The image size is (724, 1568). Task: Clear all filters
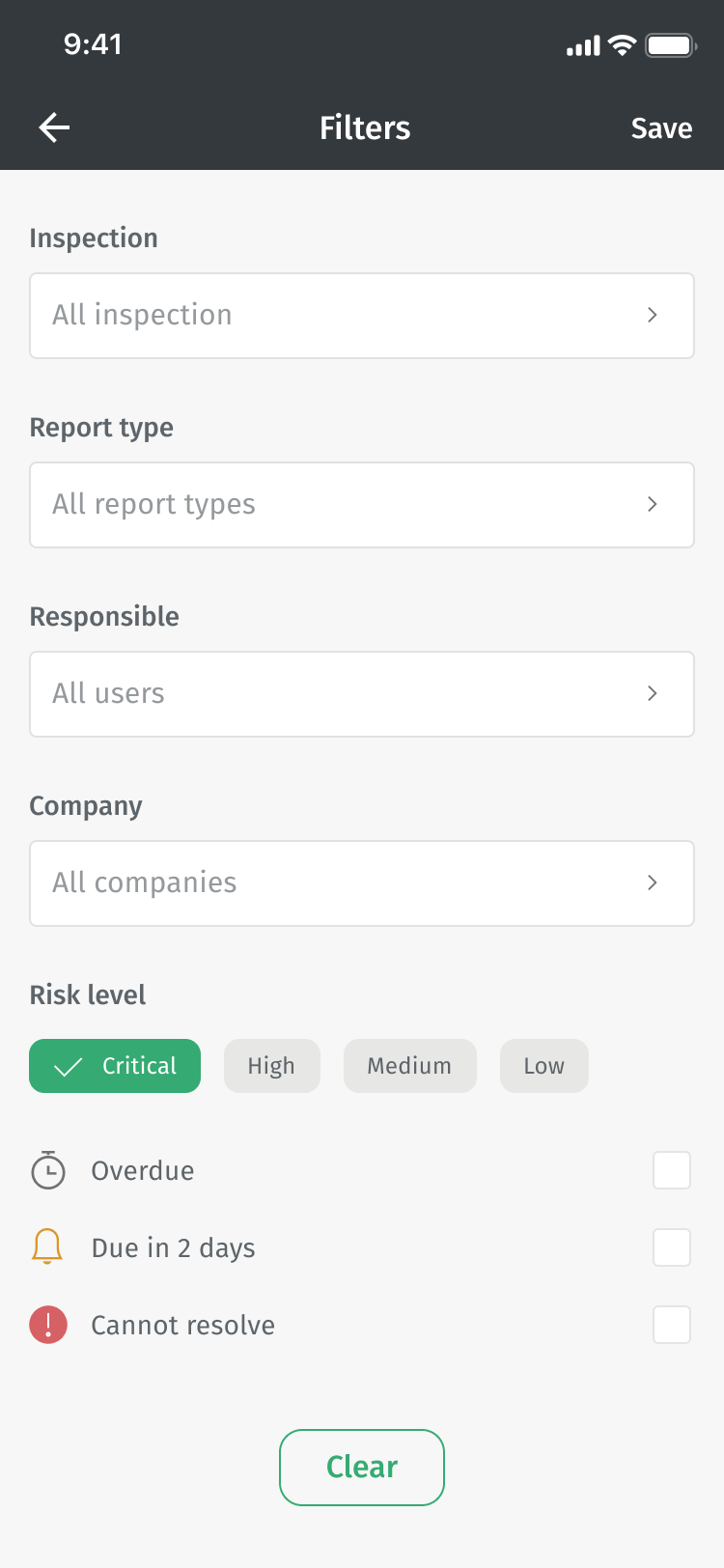pos(362,1468)
